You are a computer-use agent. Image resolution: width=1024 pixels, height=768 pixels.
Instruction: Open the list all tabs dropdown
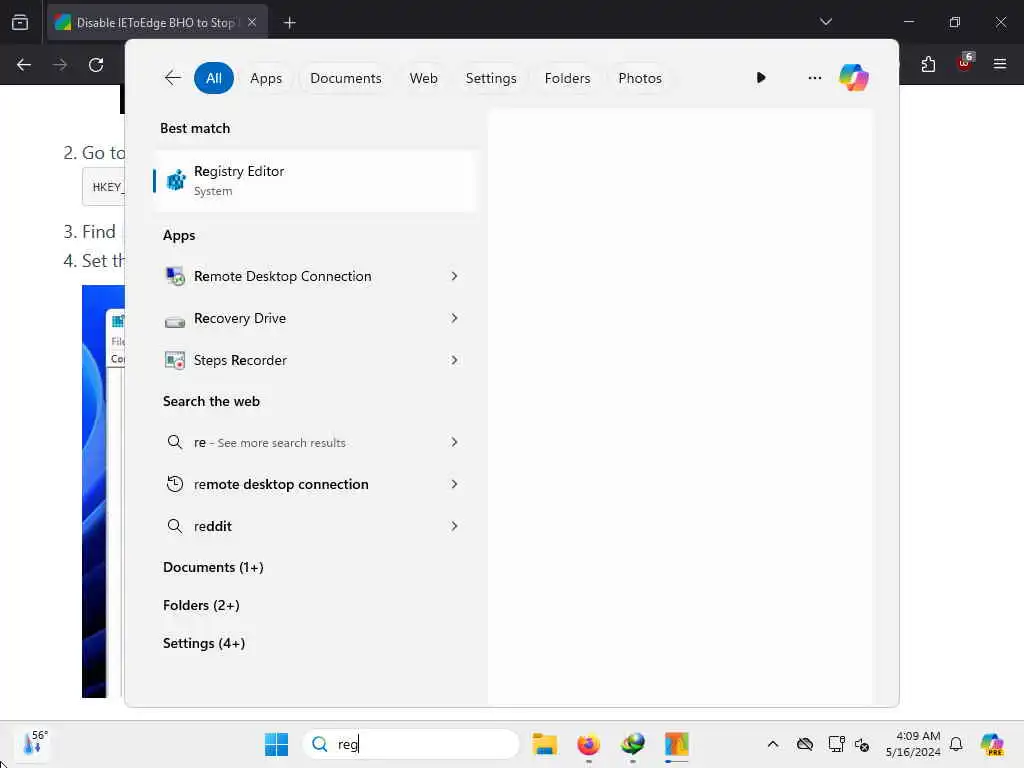point(826,22)
